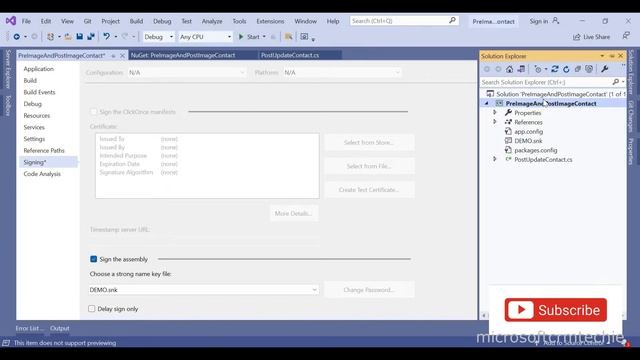Click Properties wrench icon in Solution Explorer toolbar
The width and height of the screenshot is (640, 360).
pos(604,69)
